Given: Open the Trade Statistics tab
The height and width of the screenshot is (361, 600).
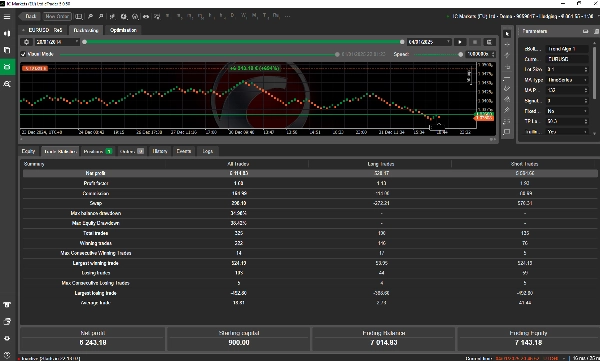Looking at the screenshot, I should click(60, 151).
